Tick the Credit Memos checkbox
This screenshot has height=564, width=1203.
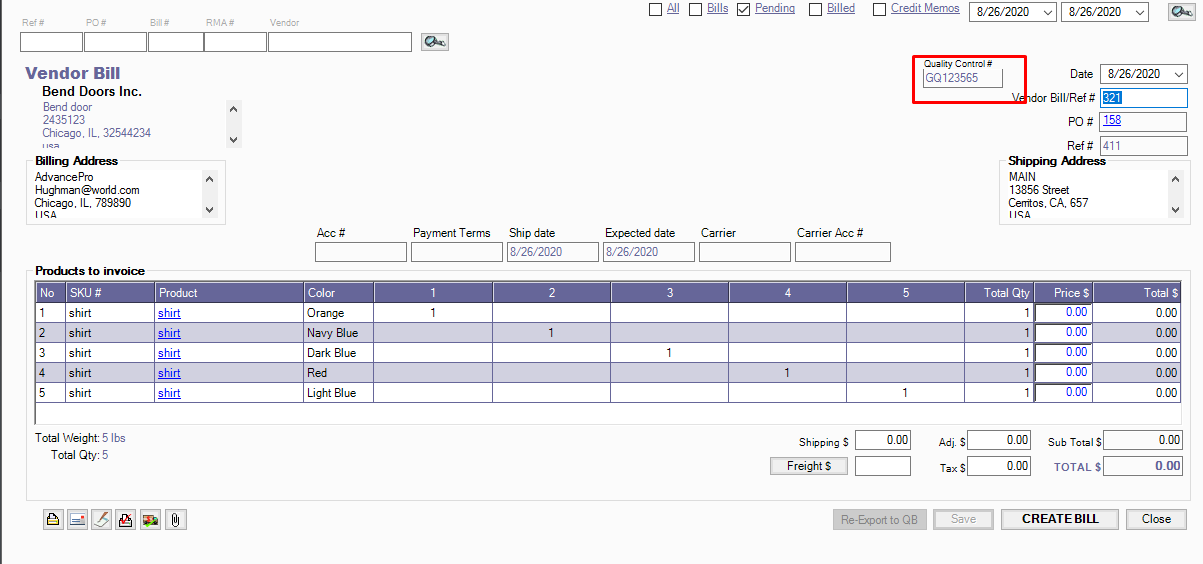point(879,10)
